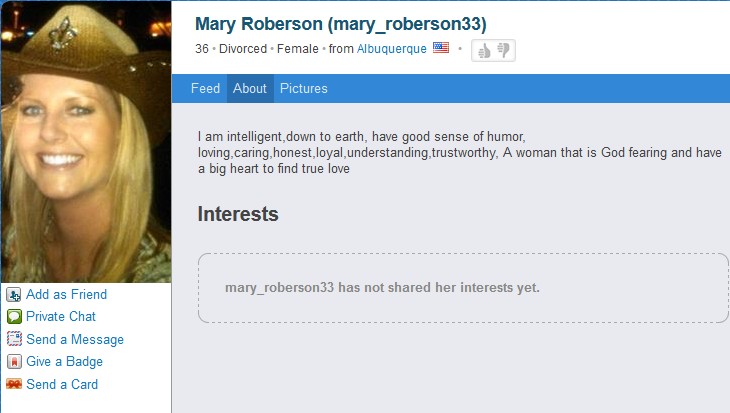Select the Send a Message link
Screen dimensions: 730x413
pos(75,339)
